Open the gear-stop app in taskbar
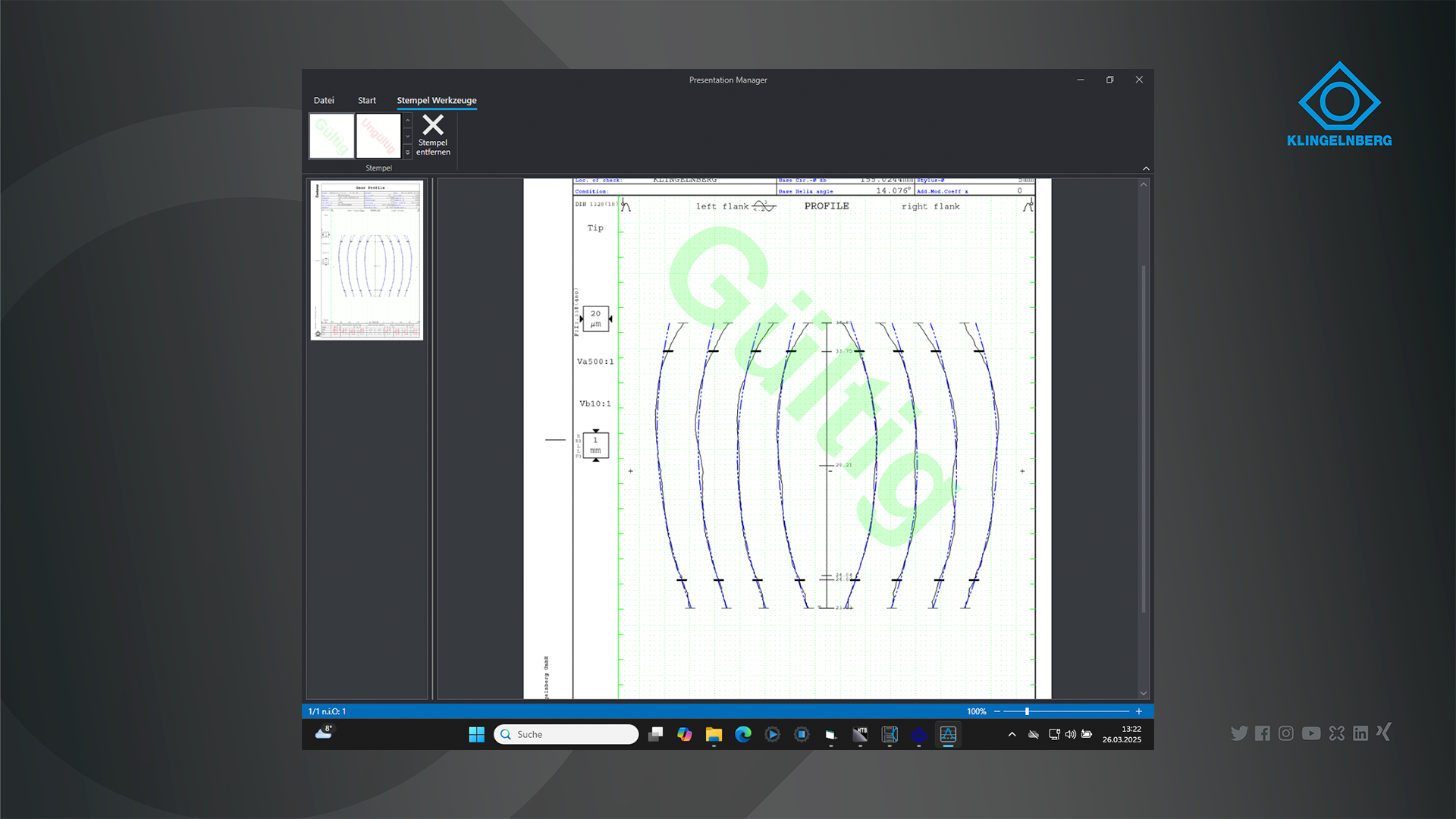Image resolution: width=1456 pixels, height=819 pixels. coord(802,734)
